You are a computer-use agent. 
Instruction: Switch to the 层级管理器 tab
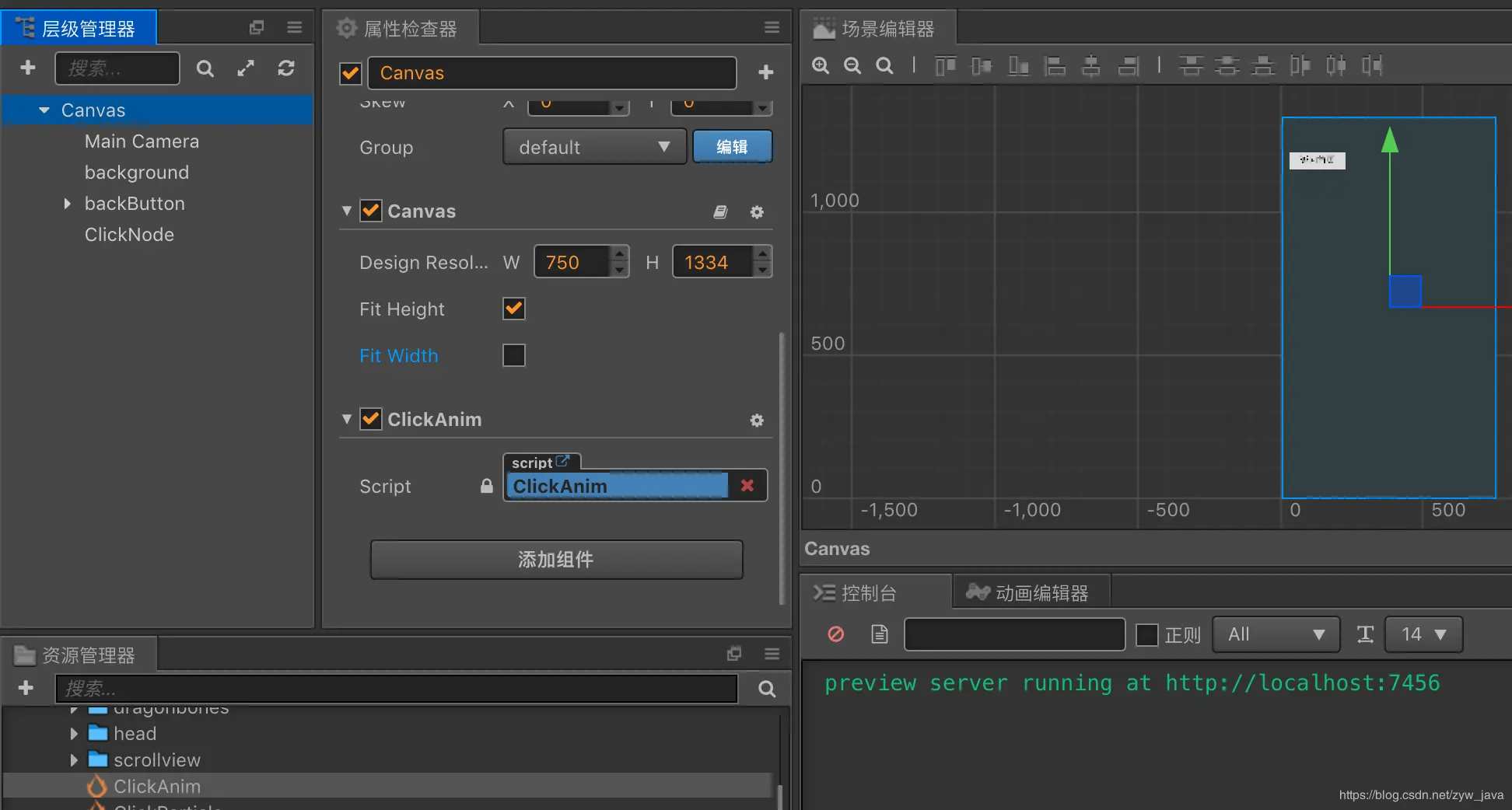79,28
